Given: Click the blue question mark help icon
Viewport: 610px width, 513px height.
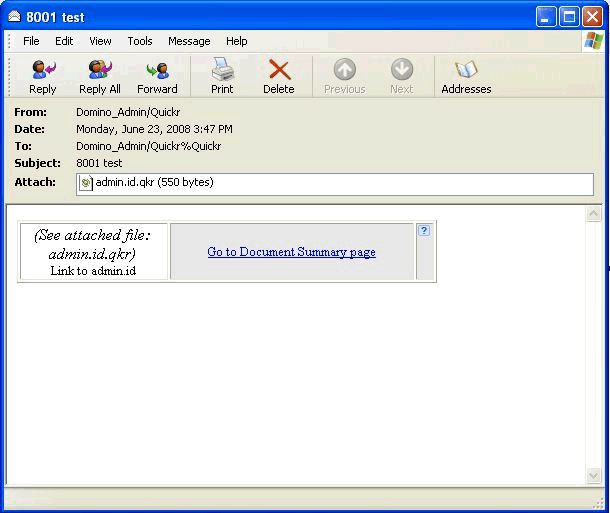Looking at the screenshot, I should pos(424,231).
